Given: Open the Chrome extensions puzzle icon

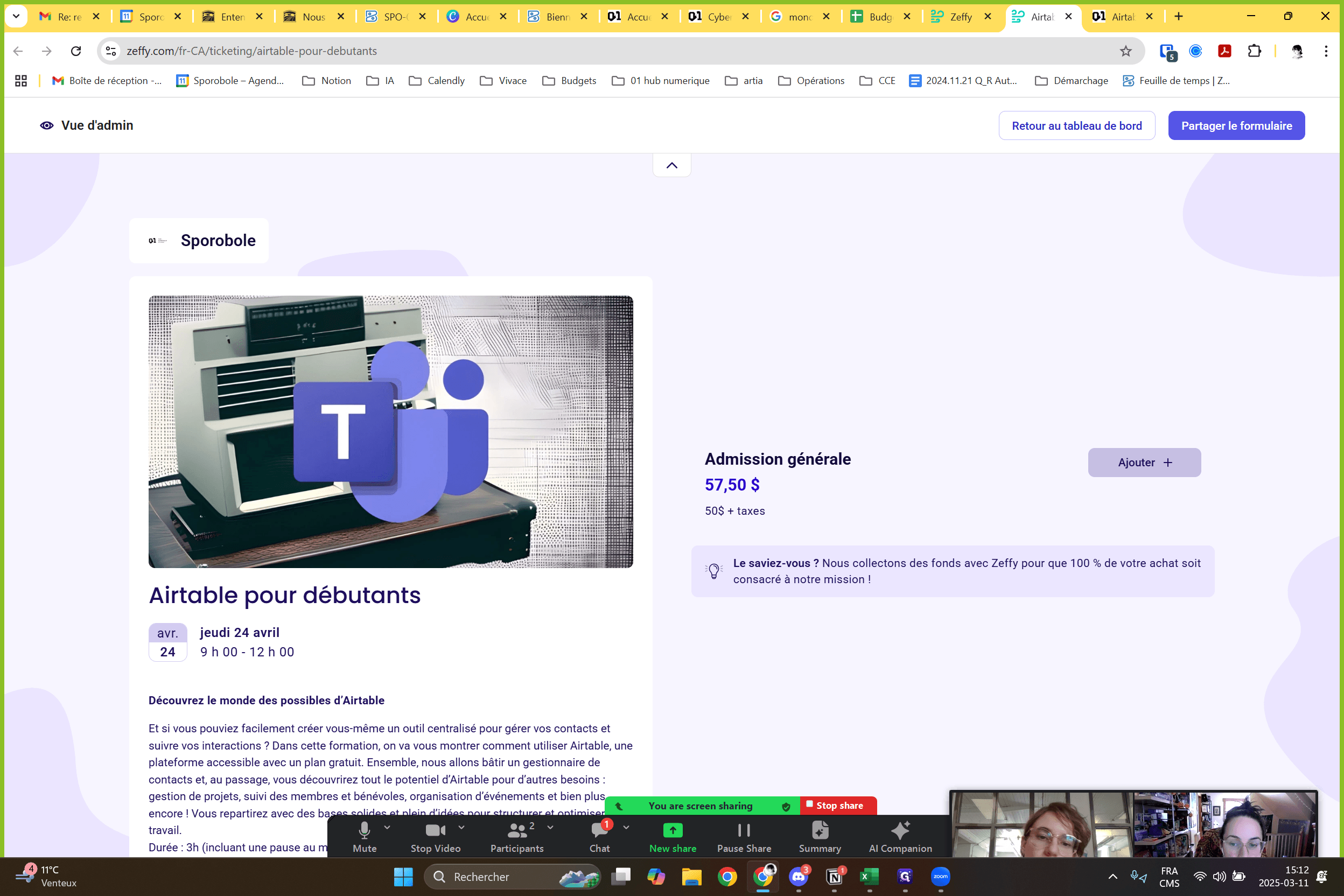Looking at the screenshot, I should coord(1254,51).
